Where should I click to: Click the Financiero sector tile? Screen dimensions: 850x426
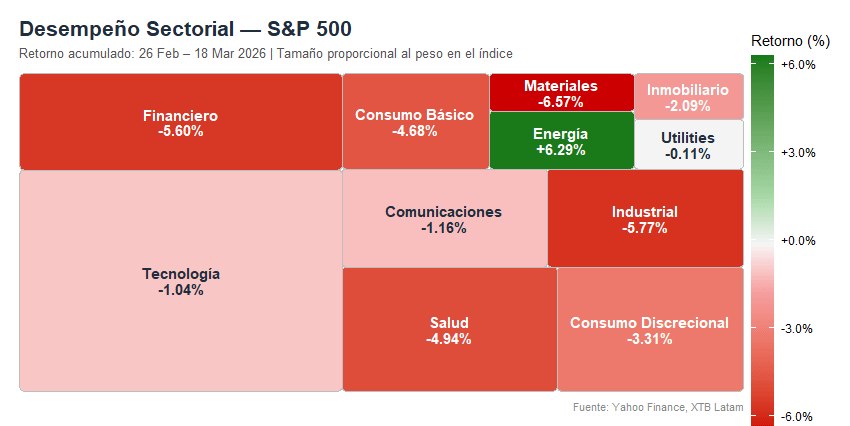tap(180, 122)
